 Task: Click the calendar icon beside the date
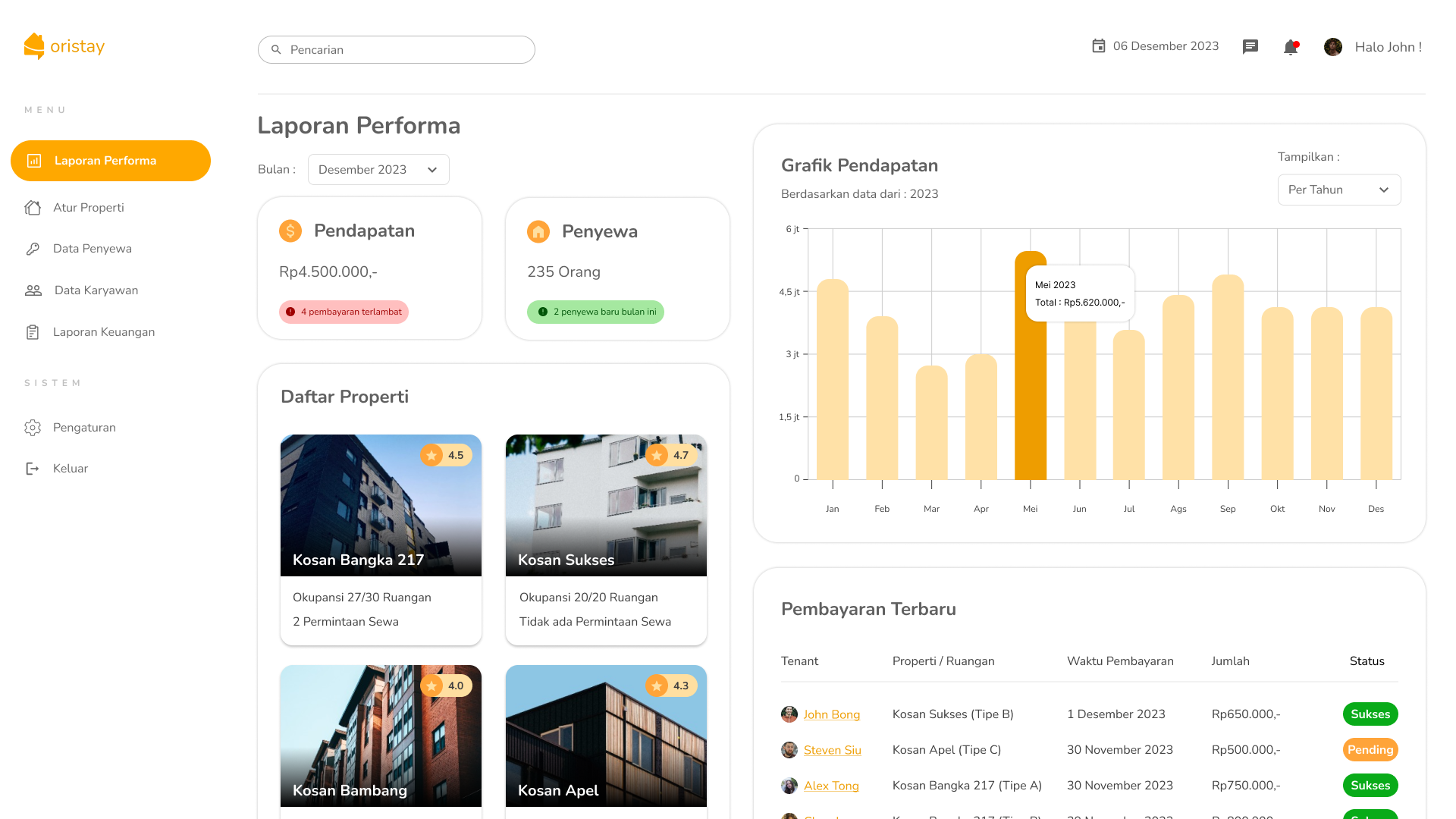[1098, 46]
